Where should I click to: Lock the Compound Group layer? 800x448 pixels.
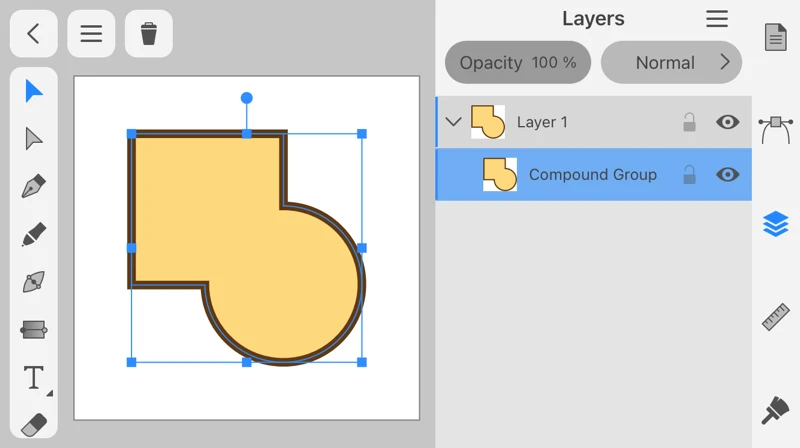689,175
